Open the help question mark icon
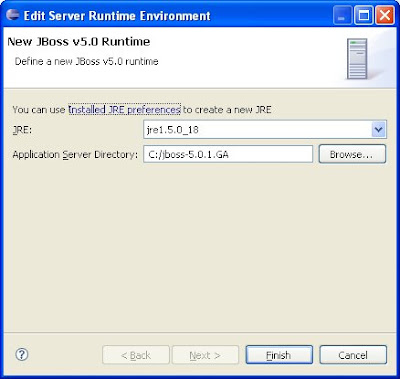Image resolution: width=400 pixels, height=379 pixels. click(22, 354)
